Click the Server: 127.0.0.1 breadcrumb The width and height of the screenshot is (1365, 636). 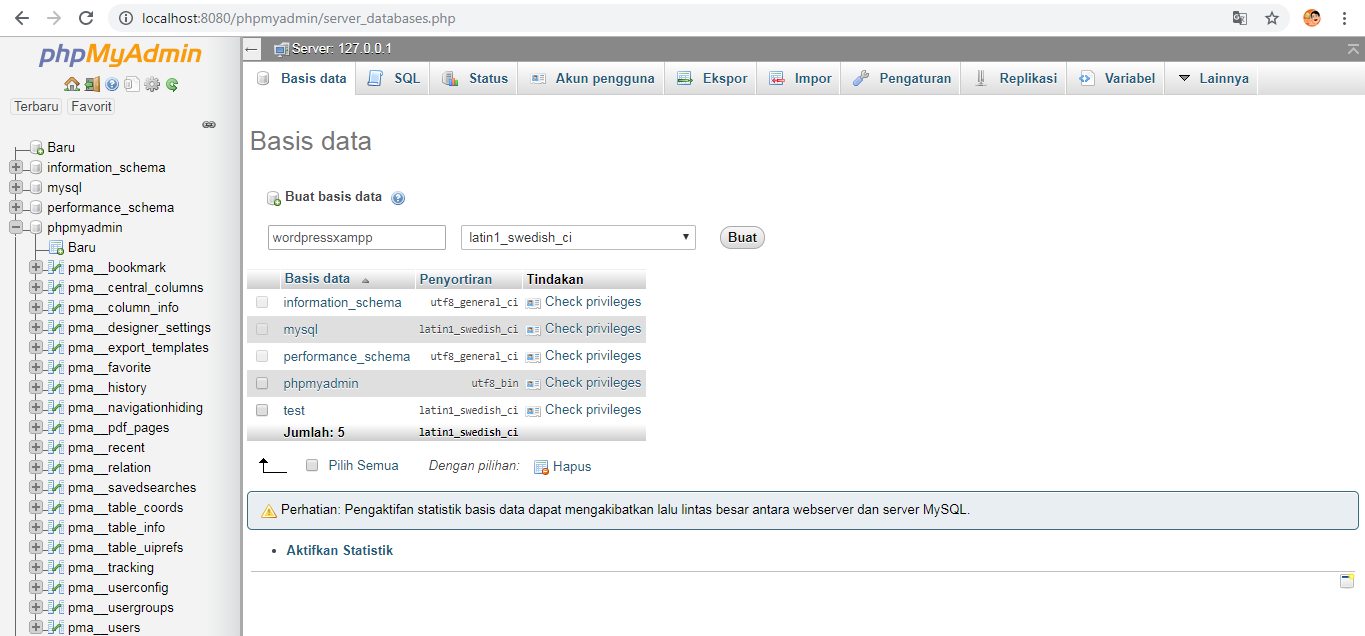pos(341,49)
